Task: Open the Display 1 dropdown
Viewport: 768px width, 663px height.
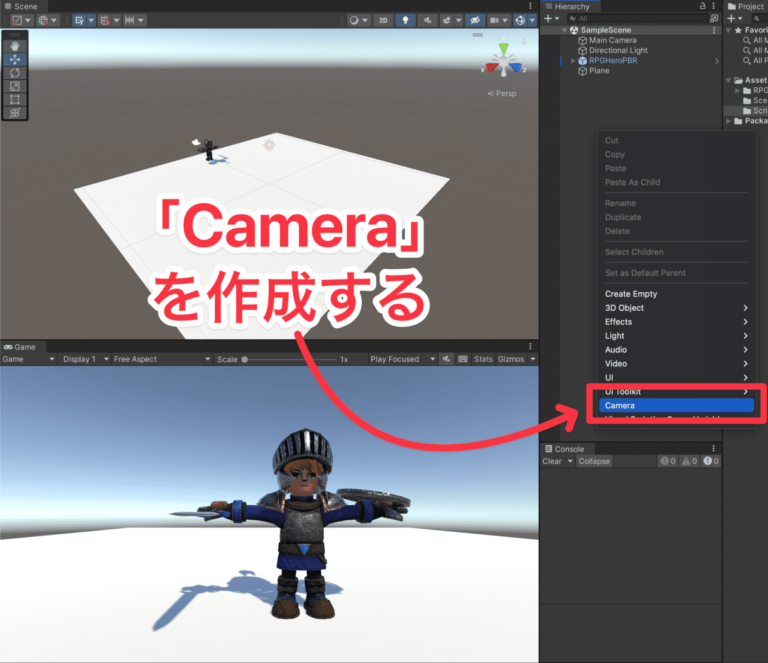Action: click(85, 359)
